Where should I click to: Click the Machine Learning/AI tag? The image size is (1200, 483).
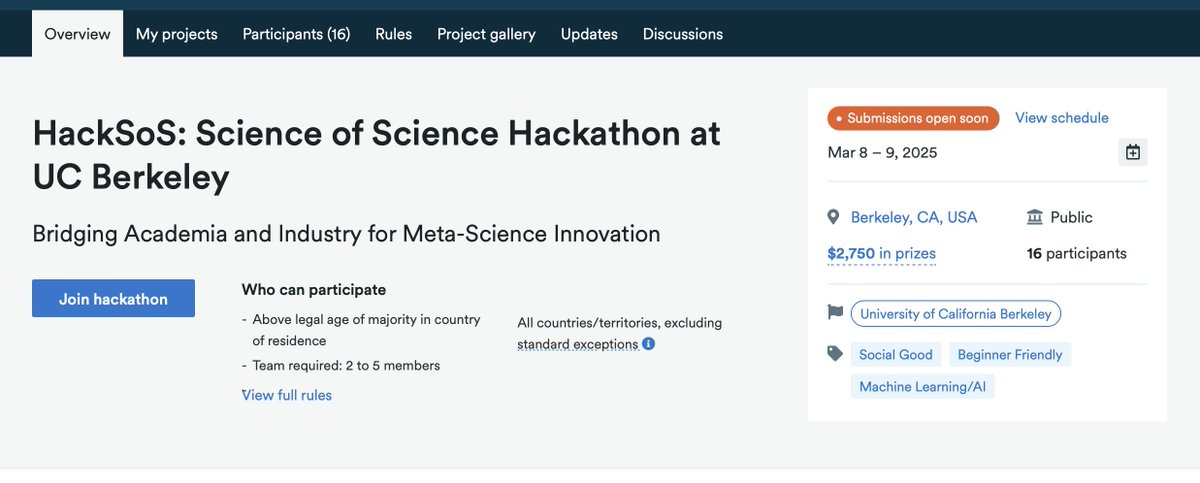(x=923, y=387)
